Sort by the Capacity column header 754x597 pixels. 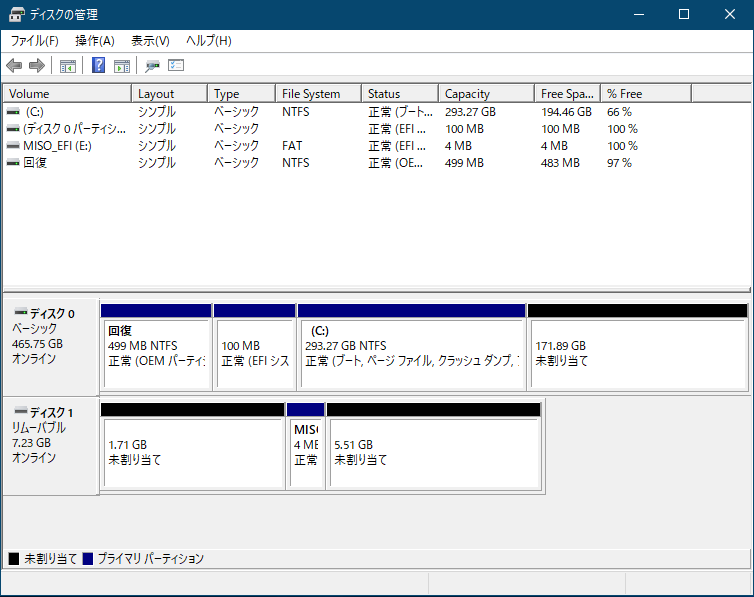[487, 93]
